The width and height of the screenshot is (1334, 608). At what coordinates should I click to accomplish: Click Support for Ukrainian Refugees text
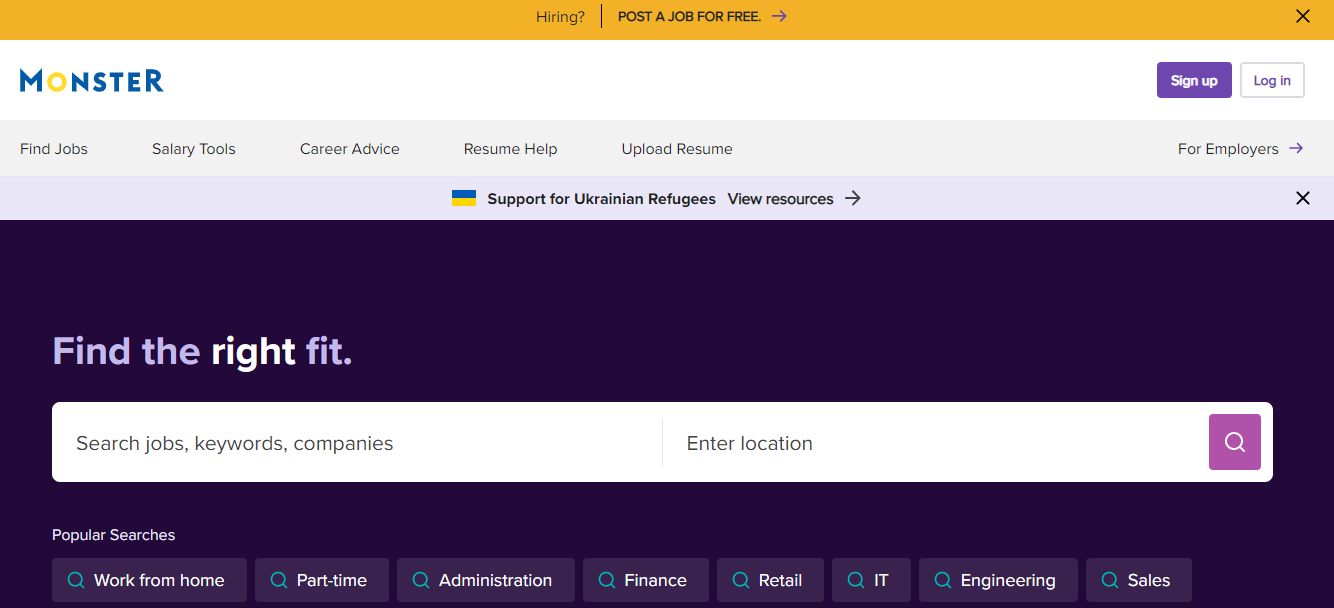tap(602, 199)
